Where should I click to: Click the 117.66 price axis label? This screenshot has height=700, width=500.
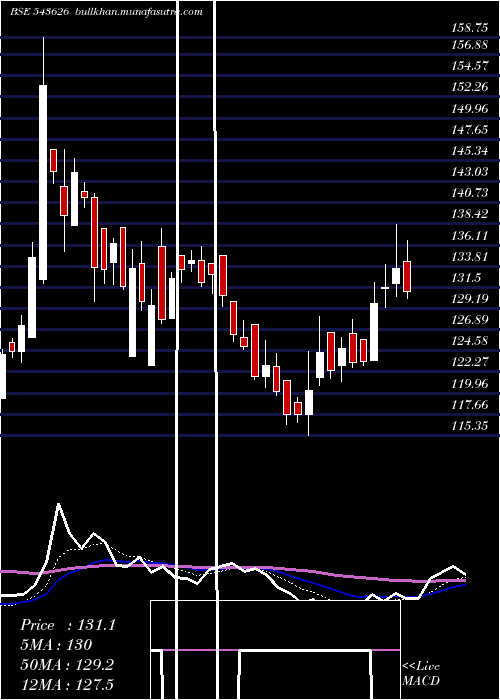(x=469, y=405)
